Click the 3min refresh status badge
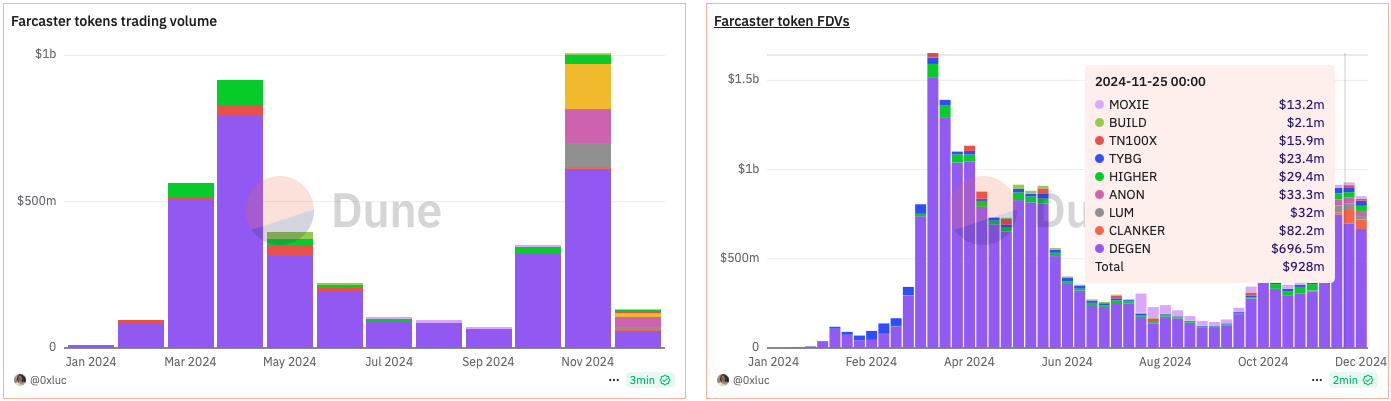1391x401 pixels. 650,380
